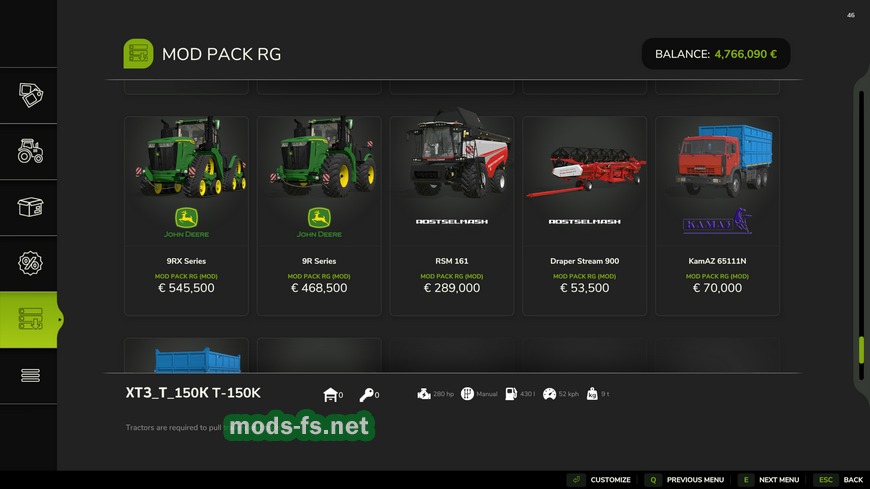
Task: Select the KamAZ 65111N truck card
Action: click(717, 216)
